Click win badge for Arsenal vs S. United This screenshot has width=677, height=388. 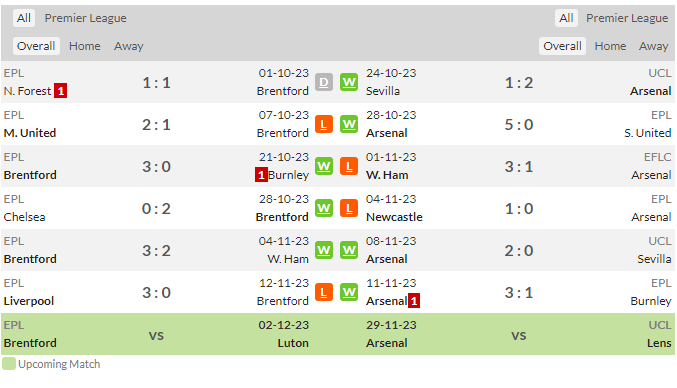tap(349, 124)
